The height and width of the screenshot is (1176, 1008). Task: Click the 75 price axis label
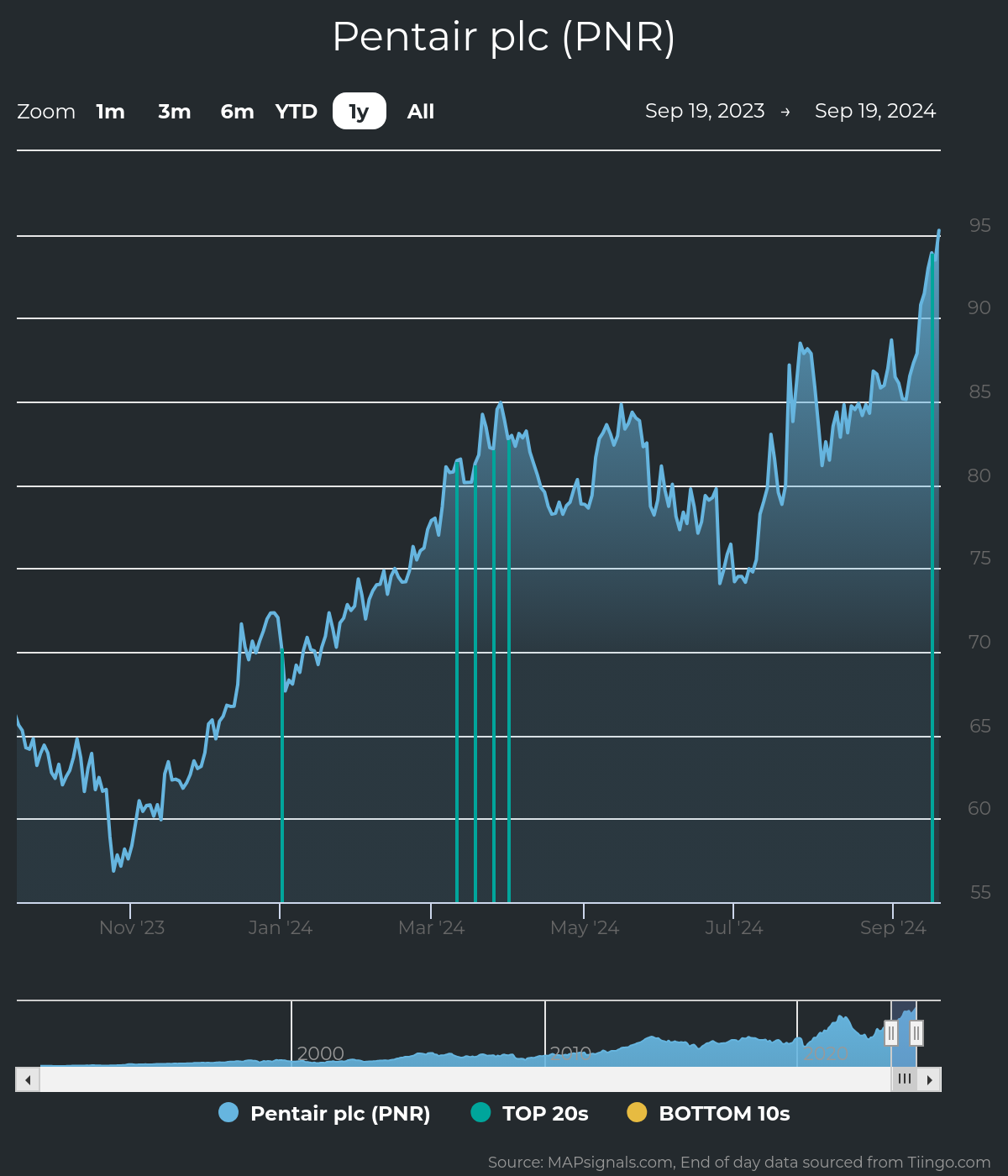coord(979,558)
